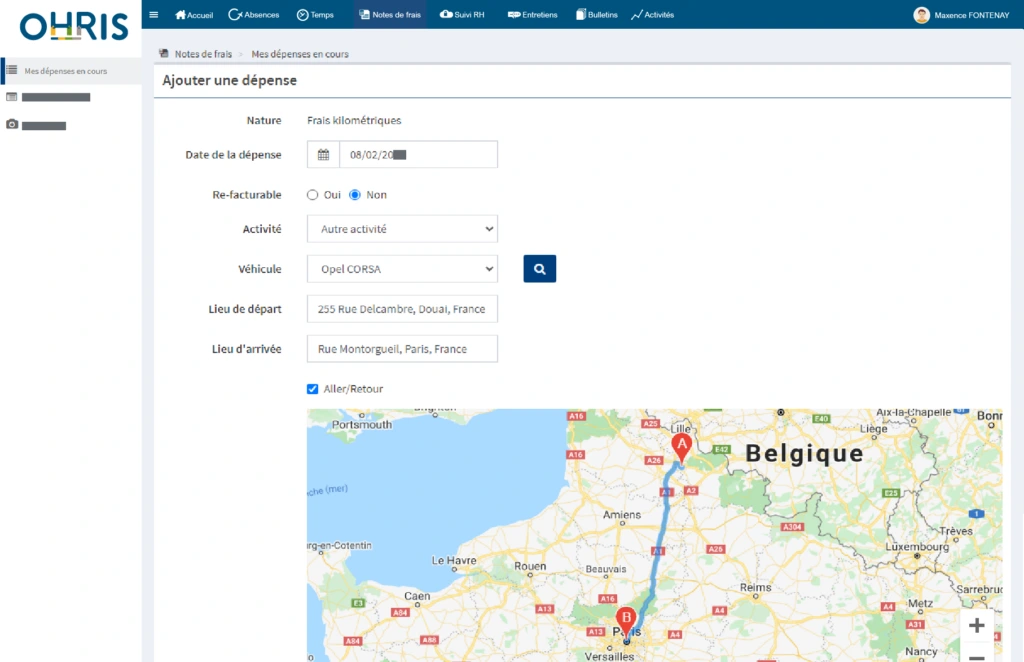Click the Lieu de départ field
The height and width of the screenshot is (662, 1024).
click(x=402, y=309)
